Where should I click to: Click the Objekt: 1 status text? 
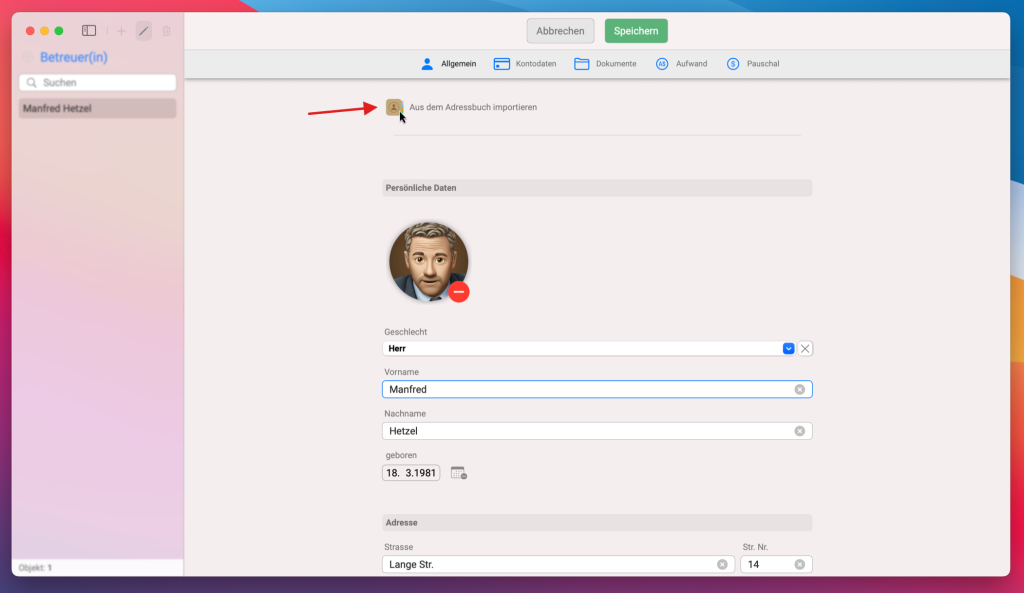[35, 568]
